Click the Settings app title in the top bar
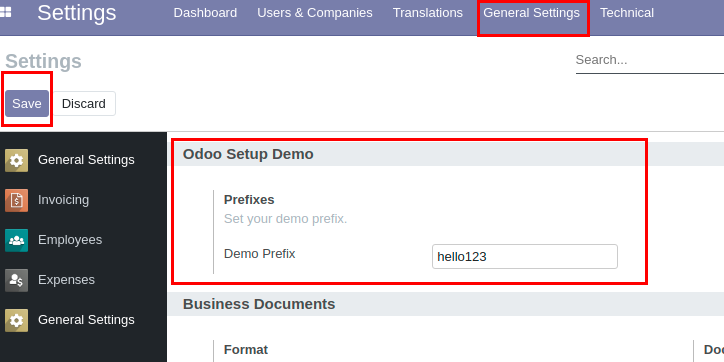724x362 pixels. (x=77, y=13)
